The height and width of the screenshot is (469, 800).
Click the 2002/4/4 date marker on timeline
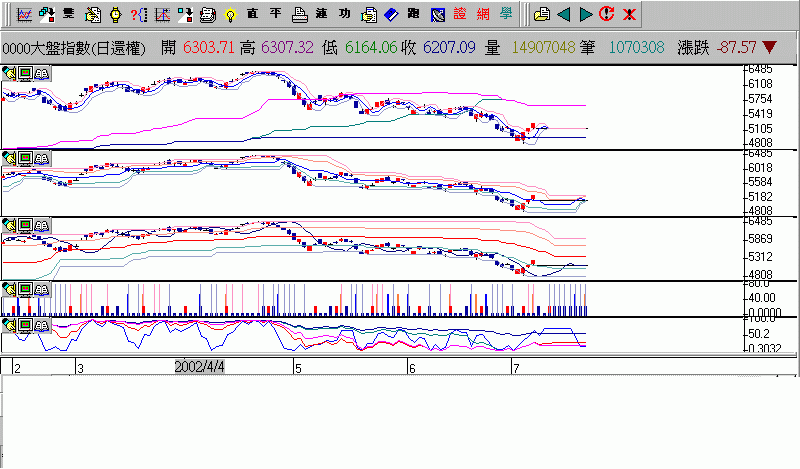pos(200,367)
